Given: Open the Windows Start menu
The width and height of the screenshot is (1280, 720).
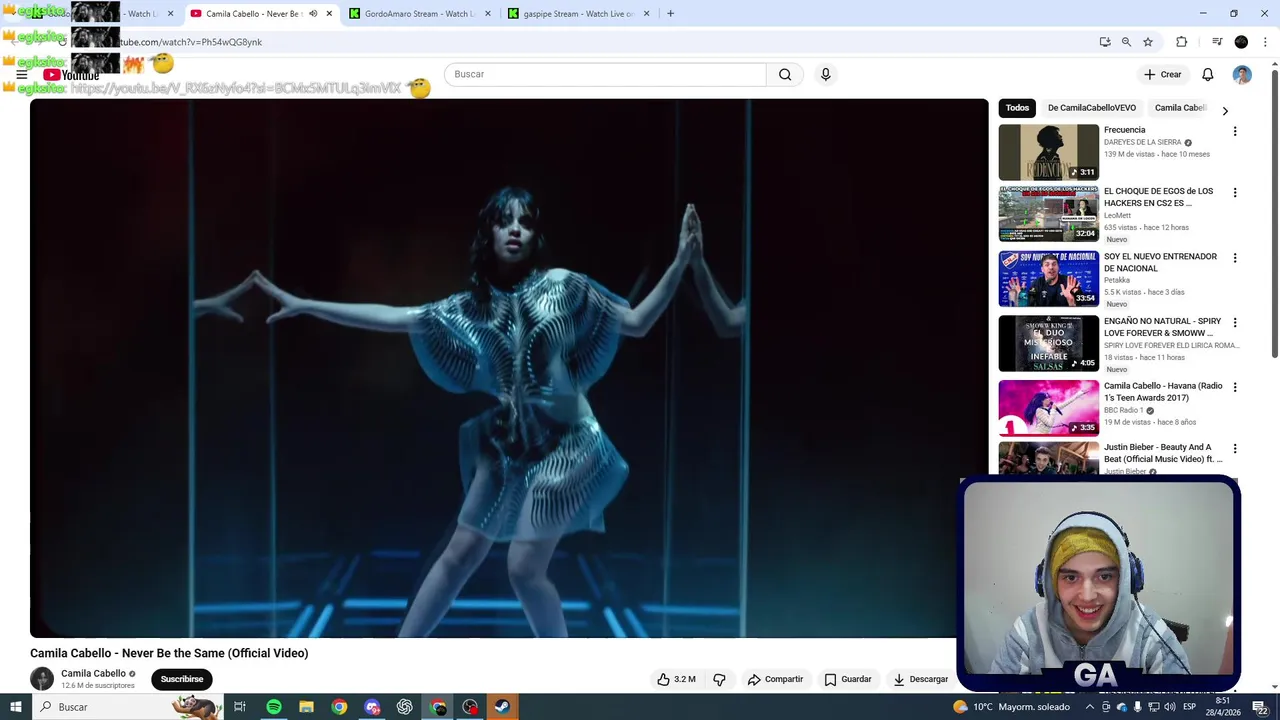Looking at the screenshot, I should (x=15, y=707).
